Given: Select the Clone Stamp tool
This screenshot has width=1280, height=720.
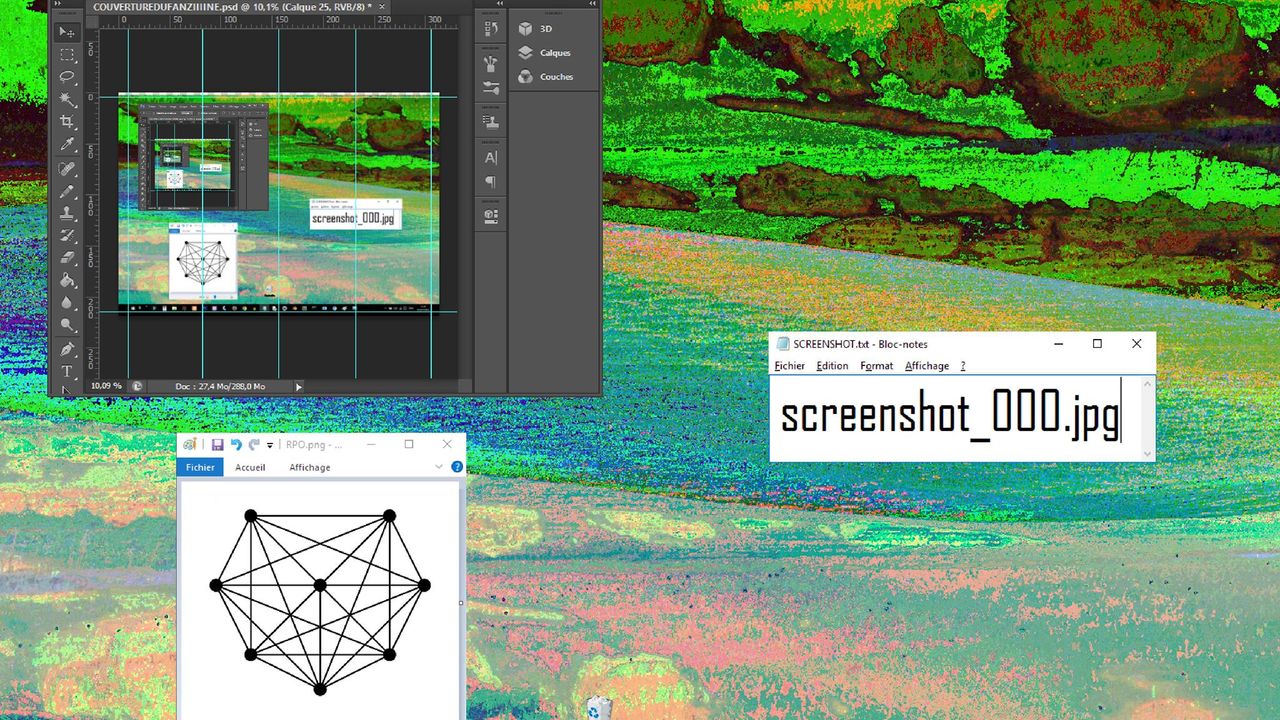Looking at the screenshot, I should (67, 213).
